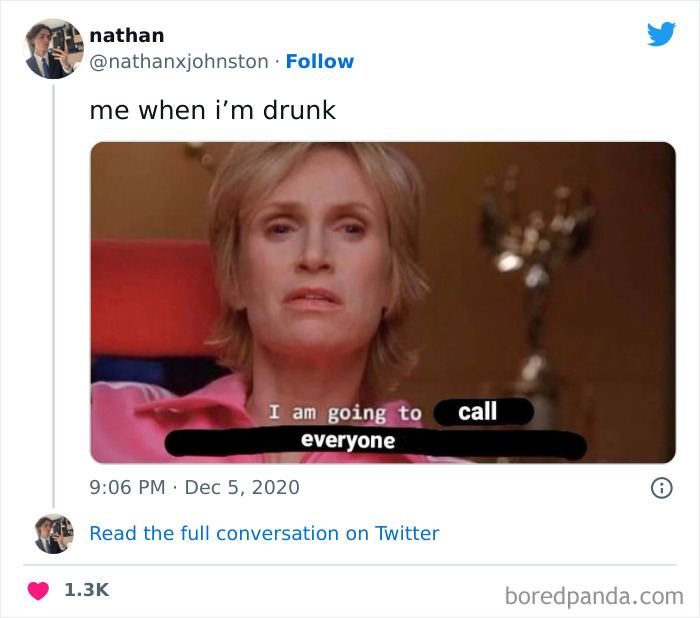This screenshot has height=618, width=700.
Task: Click the small avatar beside the conversation link
Action: [54, 534]
